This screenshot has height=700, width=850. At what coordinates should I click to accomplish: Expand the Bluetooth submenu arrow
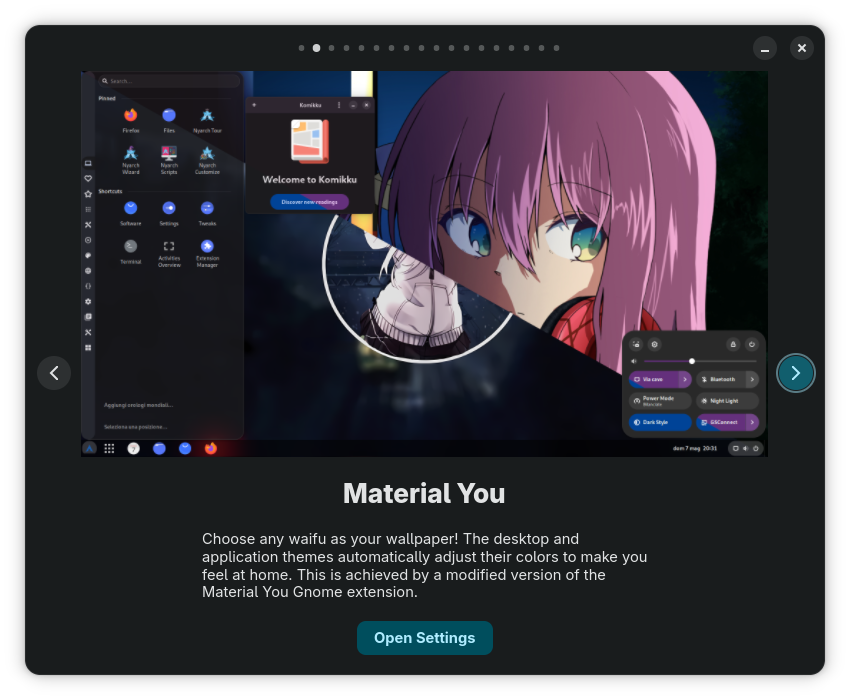[752, 380]
